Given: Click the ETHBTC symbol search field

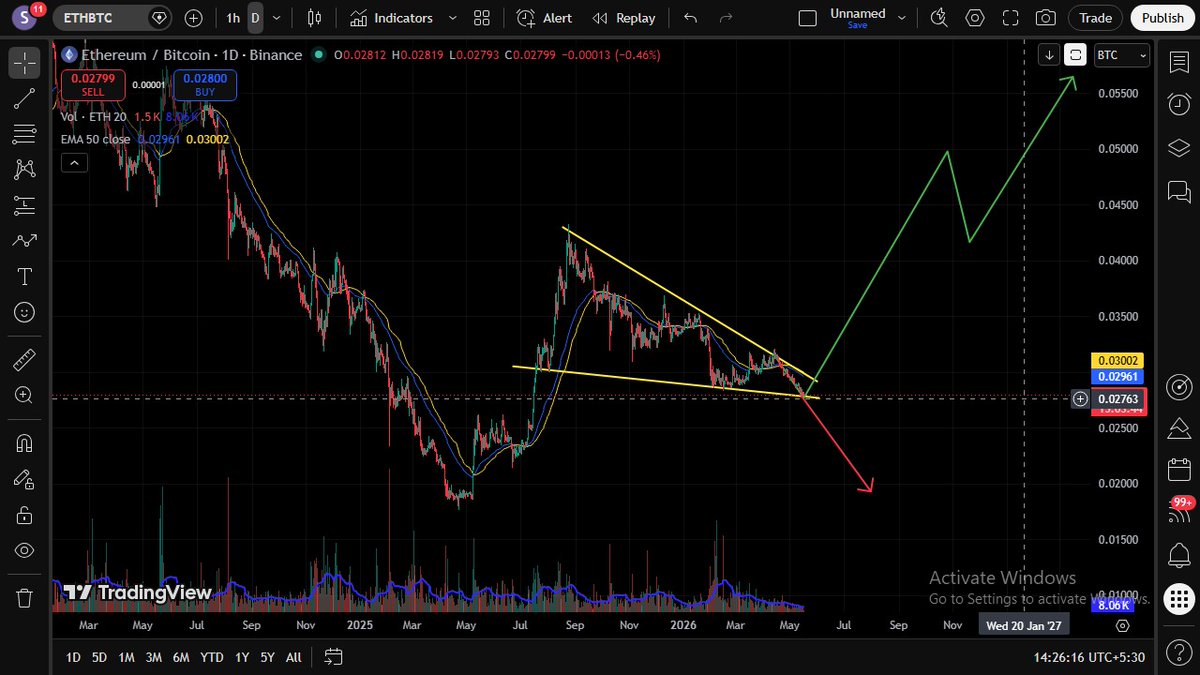Looking at the screenshot, I should 112,18.
